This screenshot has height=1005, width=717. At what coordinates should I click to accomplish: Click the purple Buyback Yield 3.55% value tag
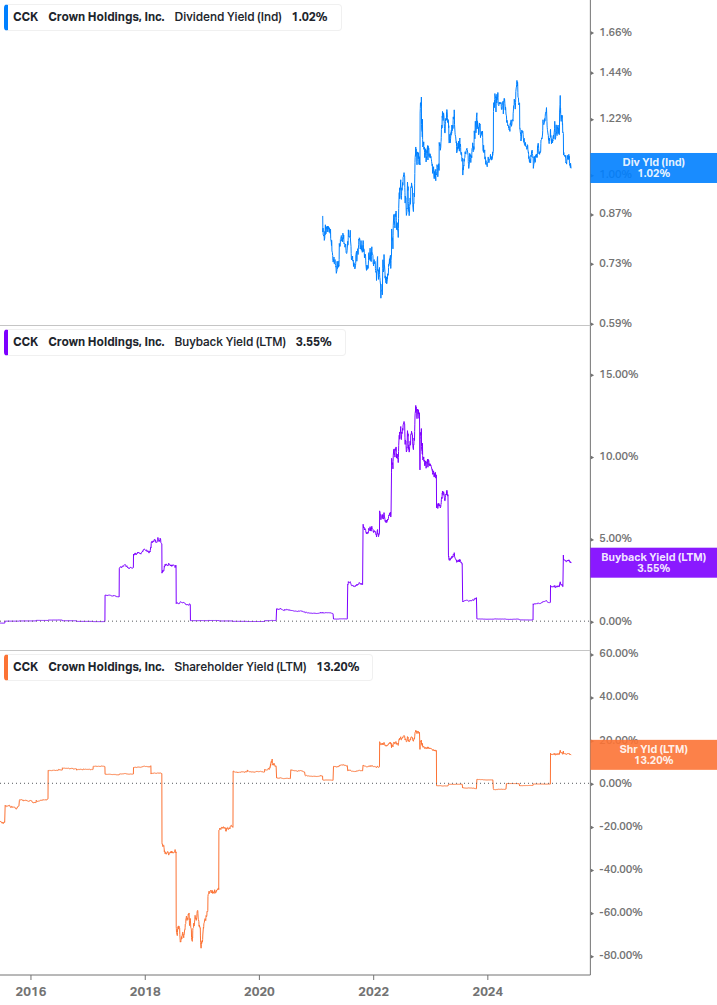(654, 563)
